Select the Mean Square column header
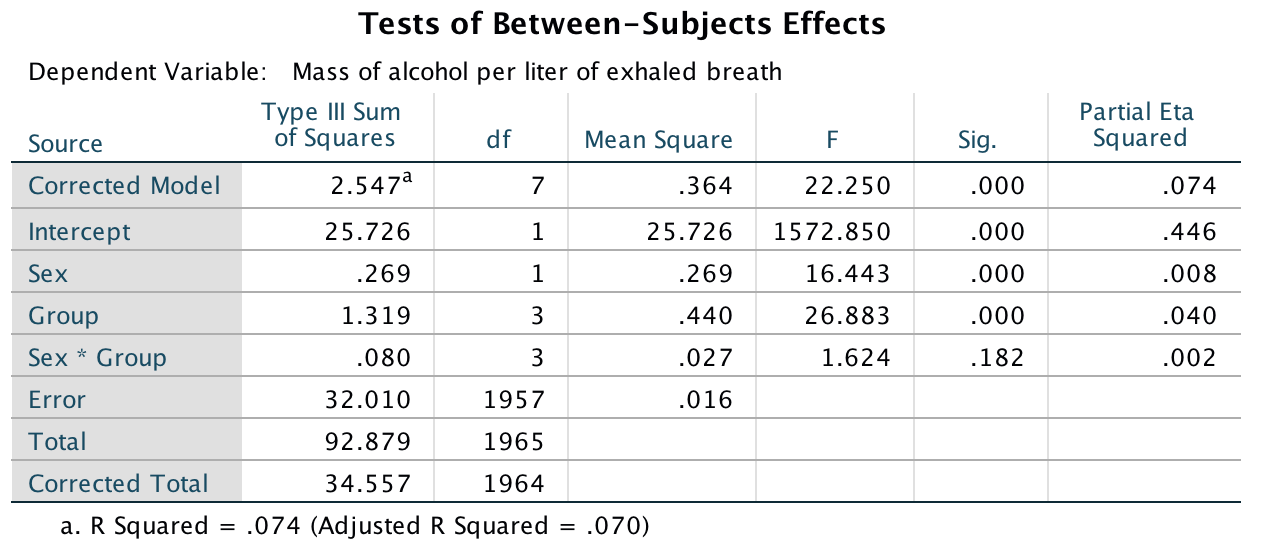Image resolution: width=1266 pixels, height=542 pixels. 658,141
